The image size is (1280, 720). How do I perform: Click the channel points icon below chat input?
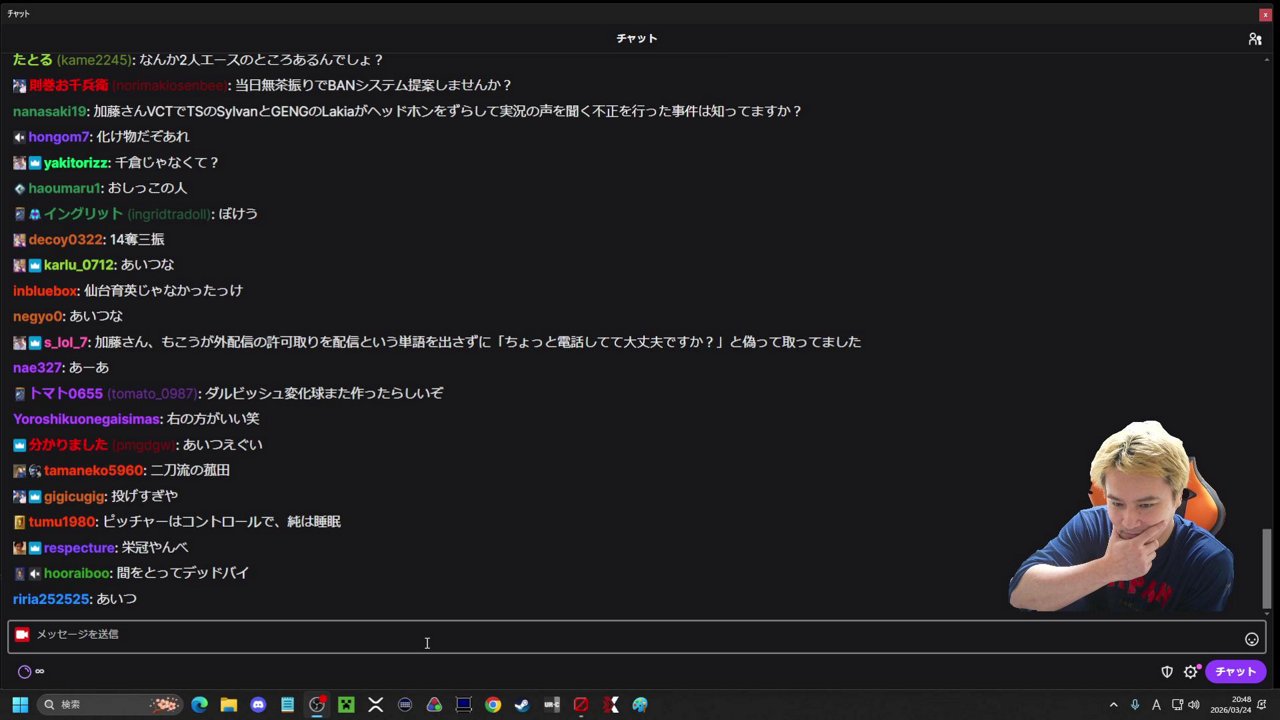24,671
